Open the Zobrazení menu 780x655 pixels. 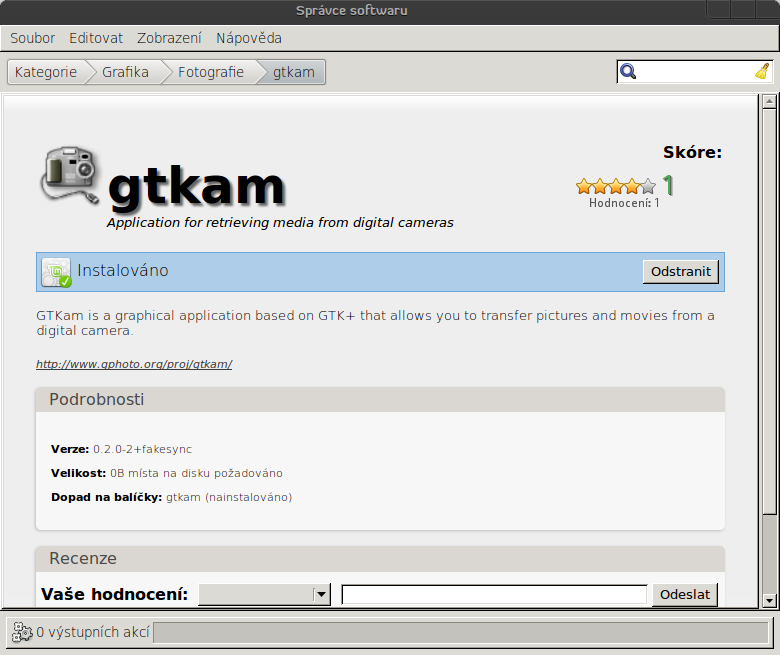point(169,38)
